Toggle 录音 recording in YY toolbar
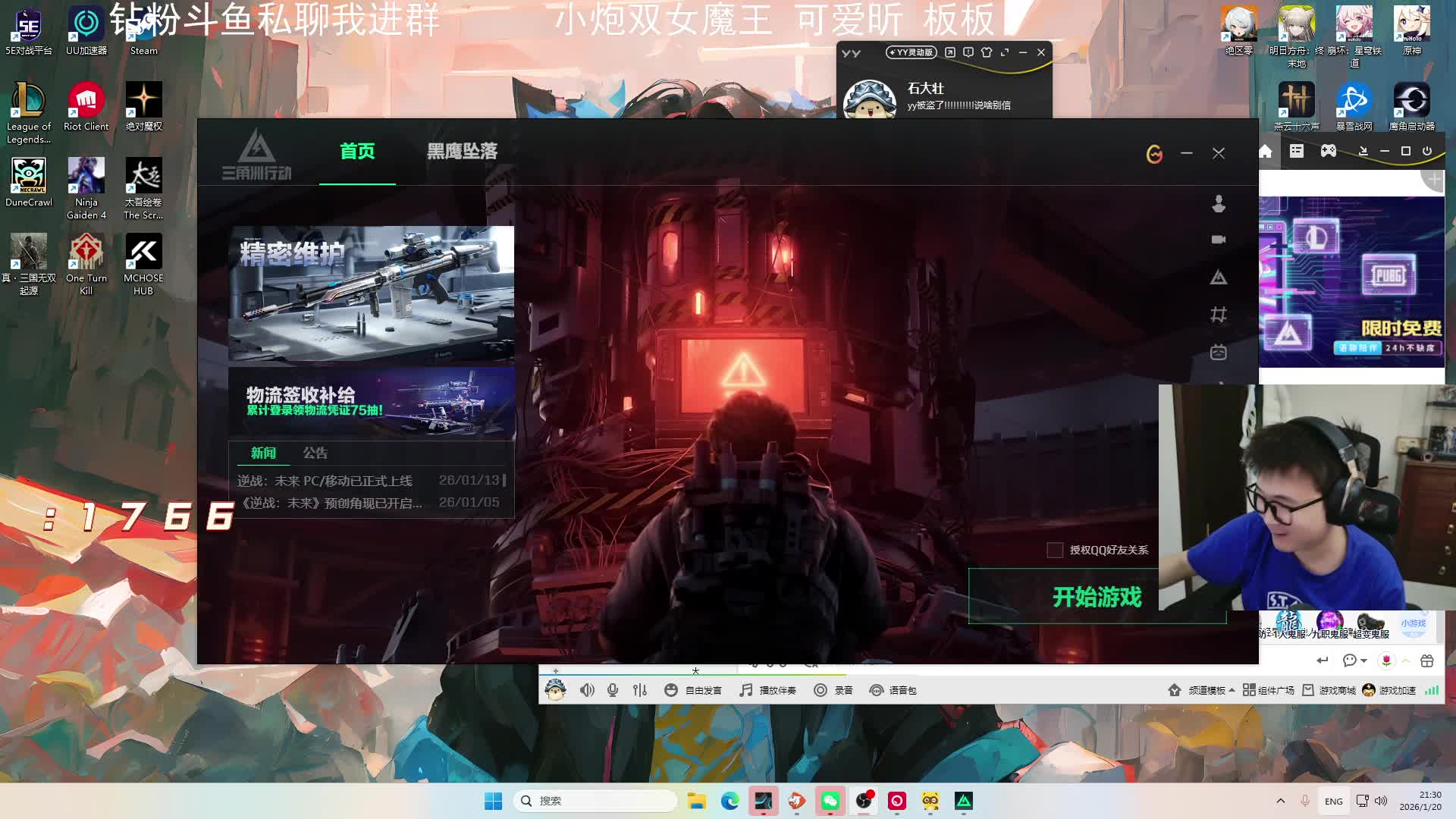This screenshot has width=1456, height=819. [x=833, y=690]
